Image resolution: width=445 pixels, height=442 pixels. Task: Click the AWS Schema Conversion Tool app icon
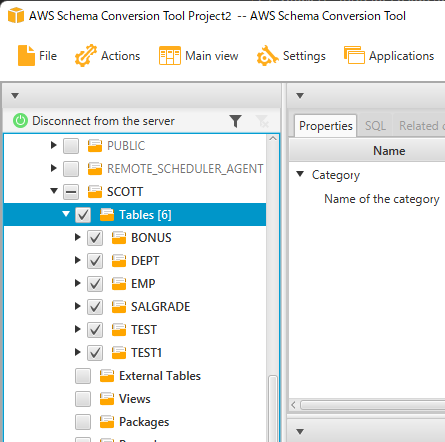point(16,15)
